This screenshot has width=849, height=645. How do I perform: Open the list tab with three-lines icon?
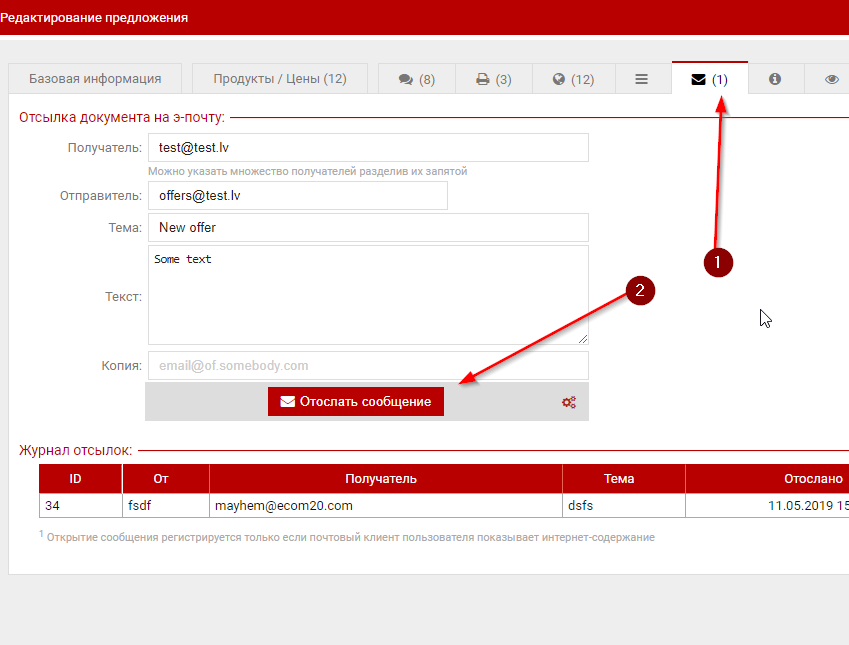(641, 79)
